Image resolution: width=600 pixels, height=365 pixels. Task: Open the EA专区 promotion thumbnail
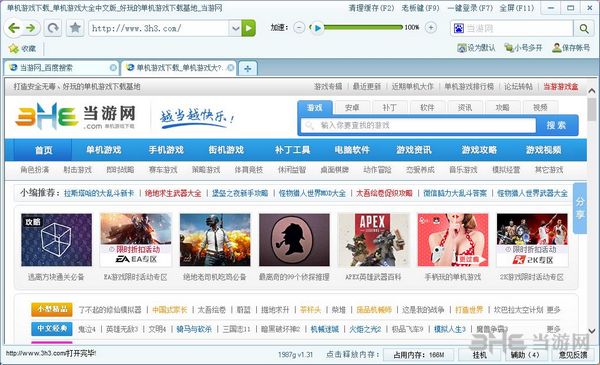(x=135, y=240)
